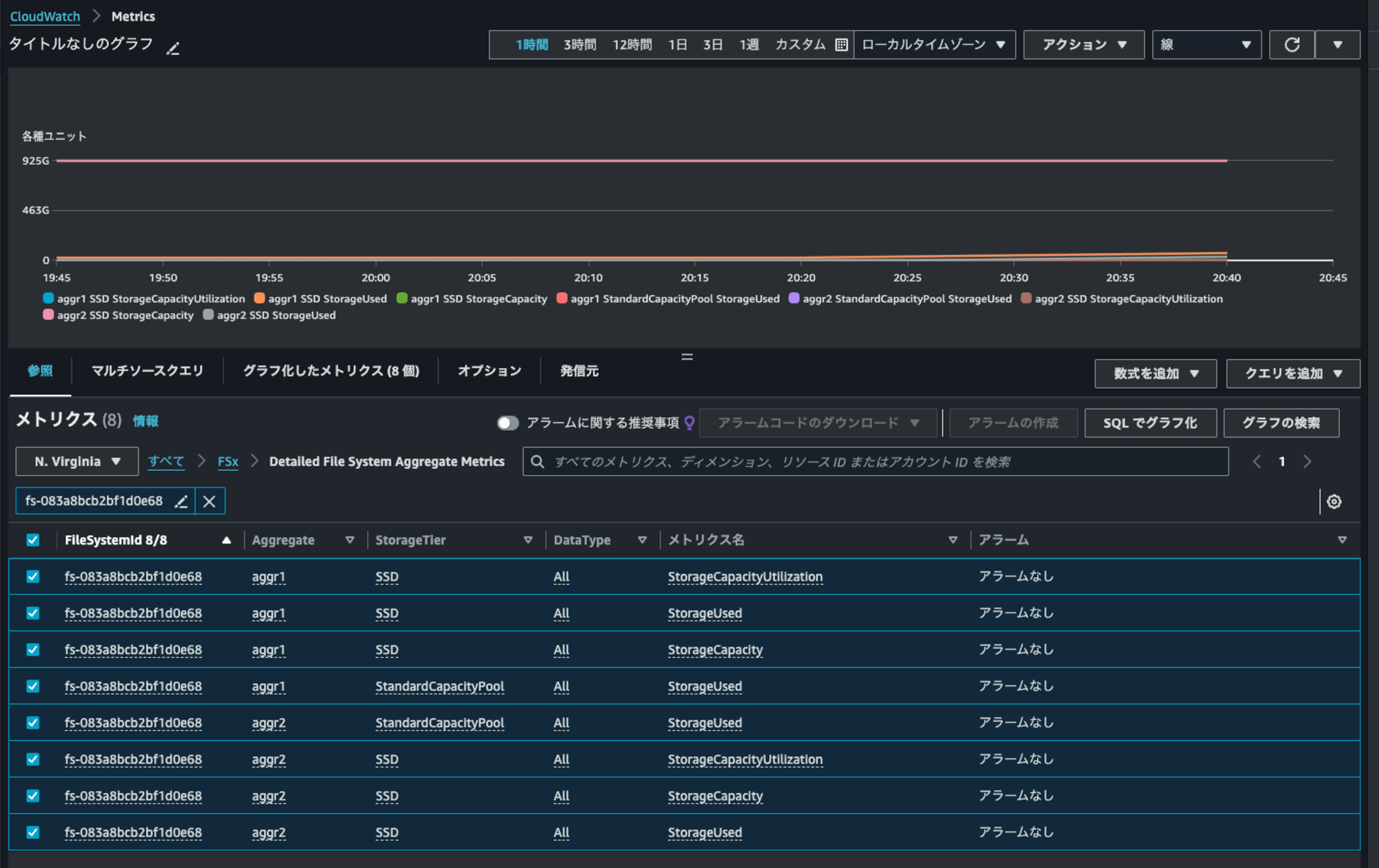
Task: Switch to 発信元 tab
Action: point(579,371)
